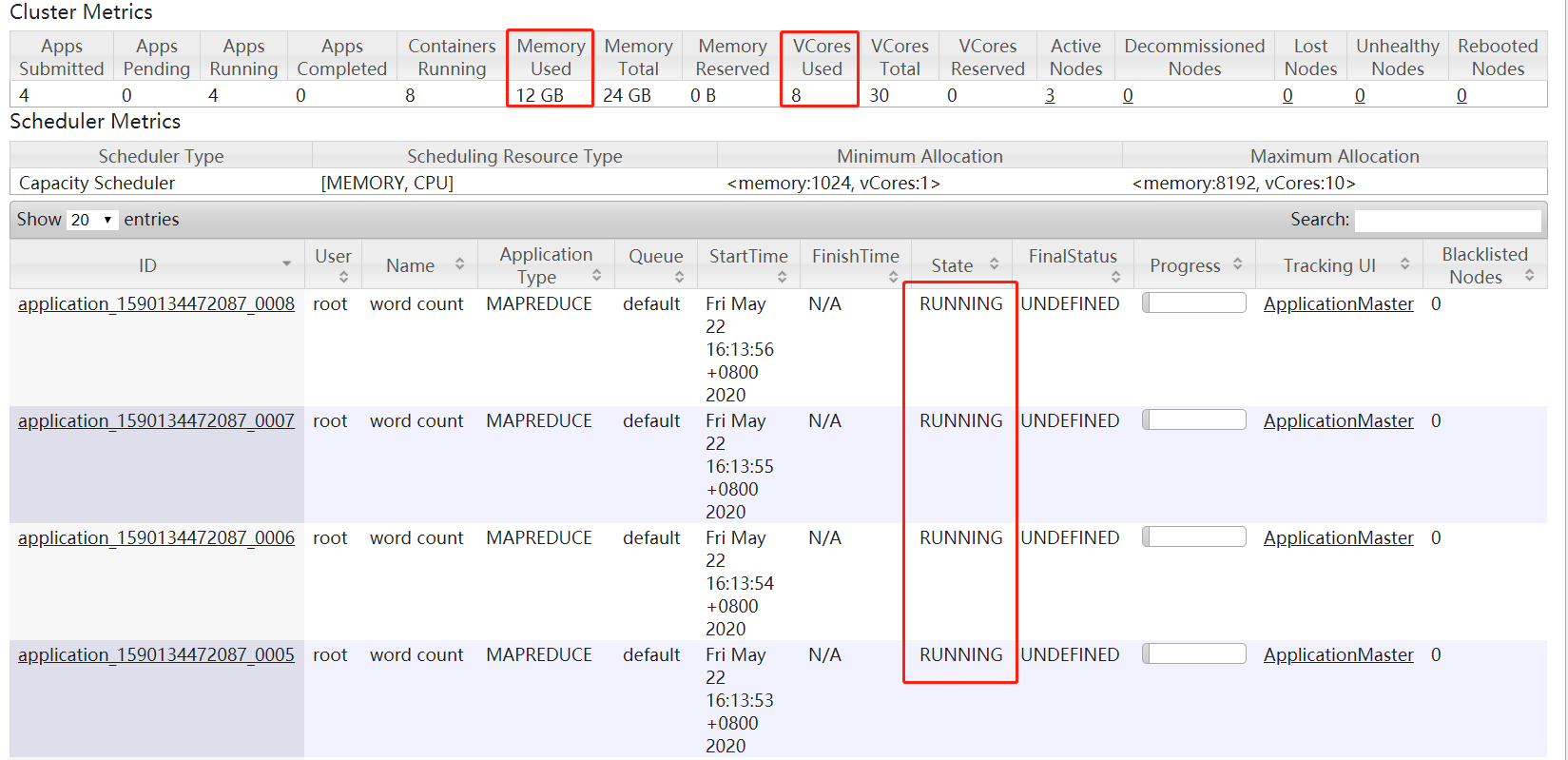Click the Tracking UI sort arrows
1568x760 pixels.
coord(1404,264)
